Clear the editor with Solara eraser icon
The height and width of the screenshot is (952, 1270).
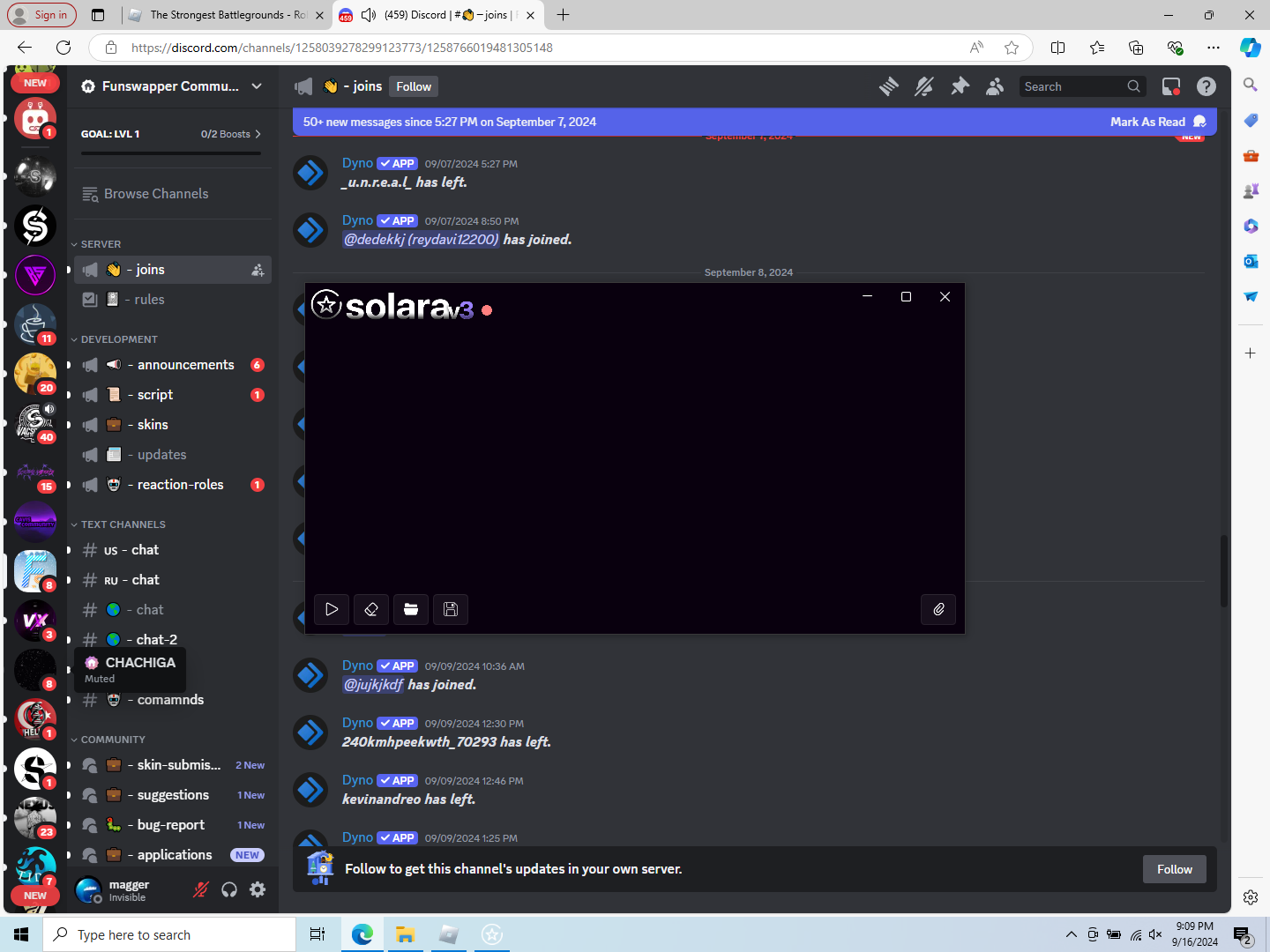[371, 609]
